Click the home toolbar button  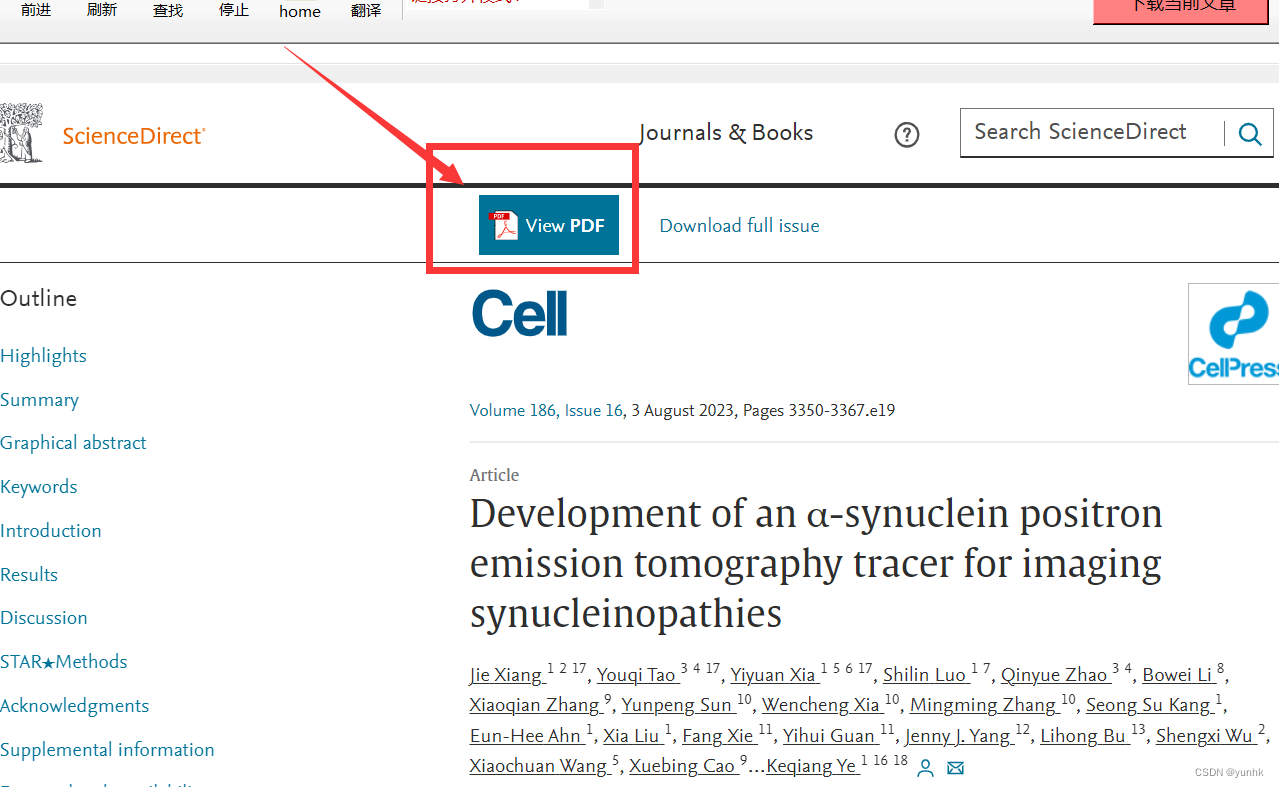pyautogui.click(x=300, y=11)
